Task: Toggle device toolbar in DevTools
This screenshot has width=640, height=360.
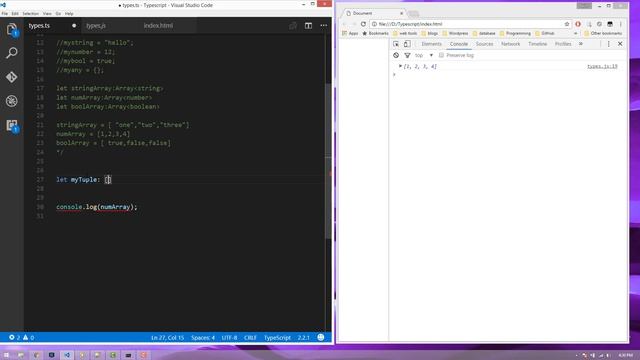Action: [407, 44]
